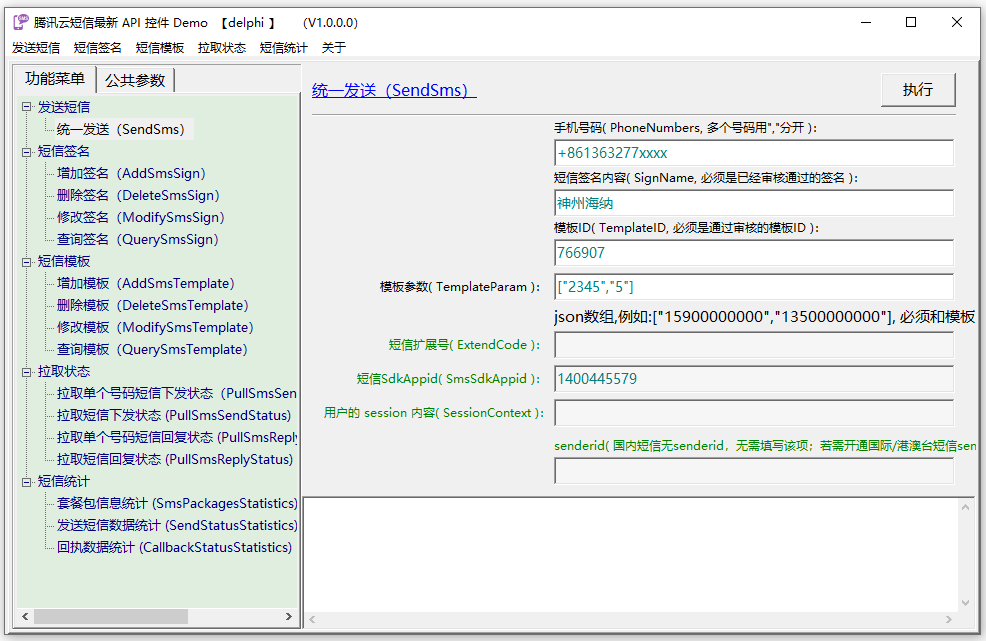Screen dimensions: 986x641
Task: Click output area scroll right arrow
Action: (949, 620)
